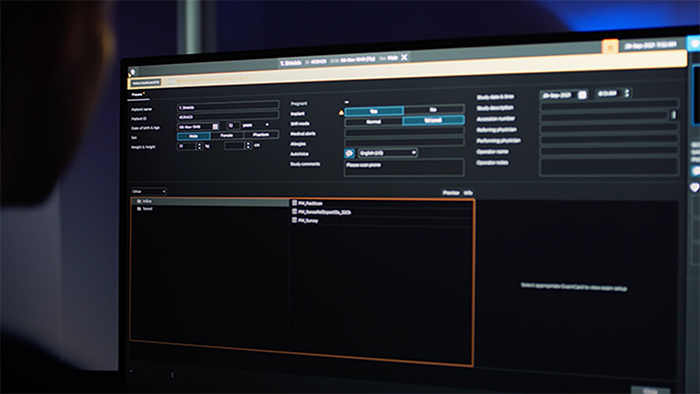Select Female as patient sex
The width and height of the screenshot is (700, 394).
[x=227, y=135]
